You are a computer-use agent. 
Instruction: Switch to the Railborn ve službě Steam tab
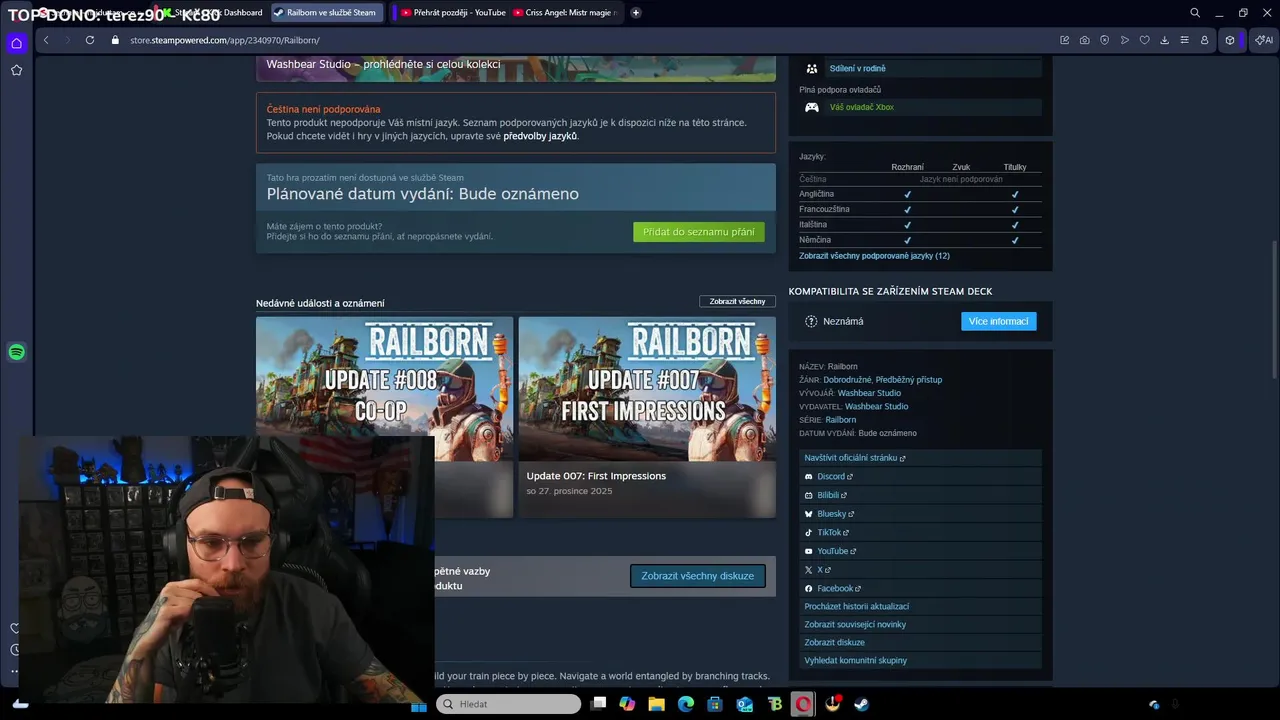[x=328, y=13]
